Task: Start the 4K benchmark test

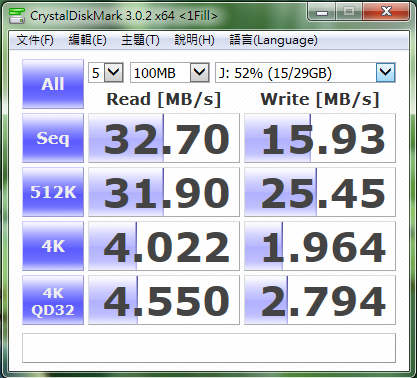Action: 53,246
